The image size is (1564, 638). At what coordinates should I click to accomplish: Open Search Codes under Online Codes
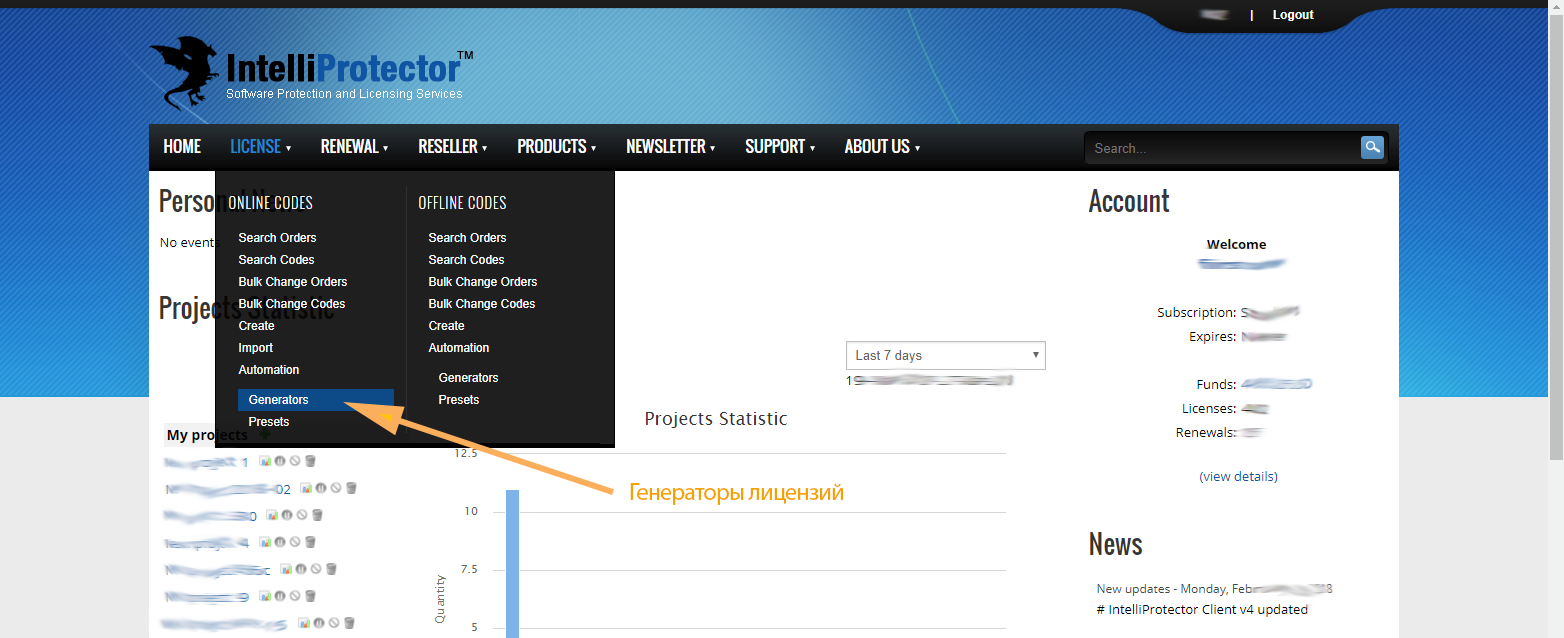(276, 260)
